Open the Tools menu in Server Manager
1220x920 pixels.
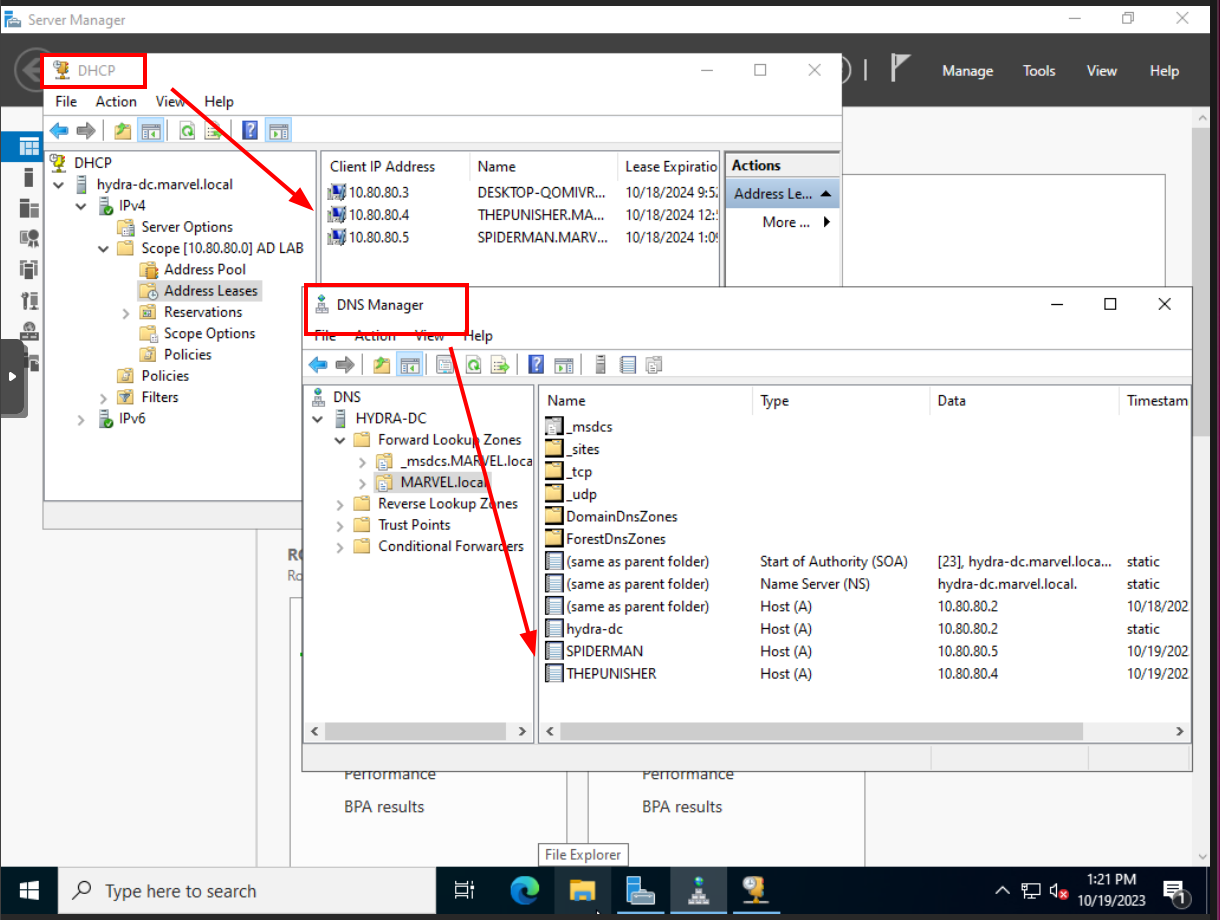pyautogui.click(x=1038, y=71)
